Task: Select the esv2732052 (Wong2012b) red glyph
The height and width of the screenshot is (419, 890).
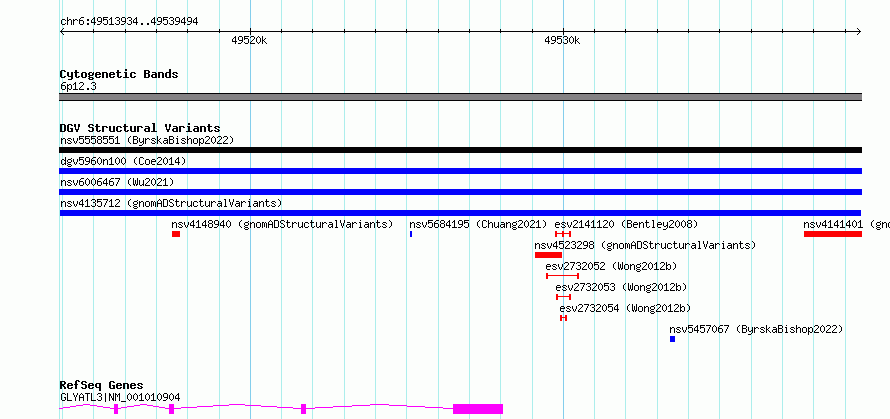Action: [x=562, y=276]
